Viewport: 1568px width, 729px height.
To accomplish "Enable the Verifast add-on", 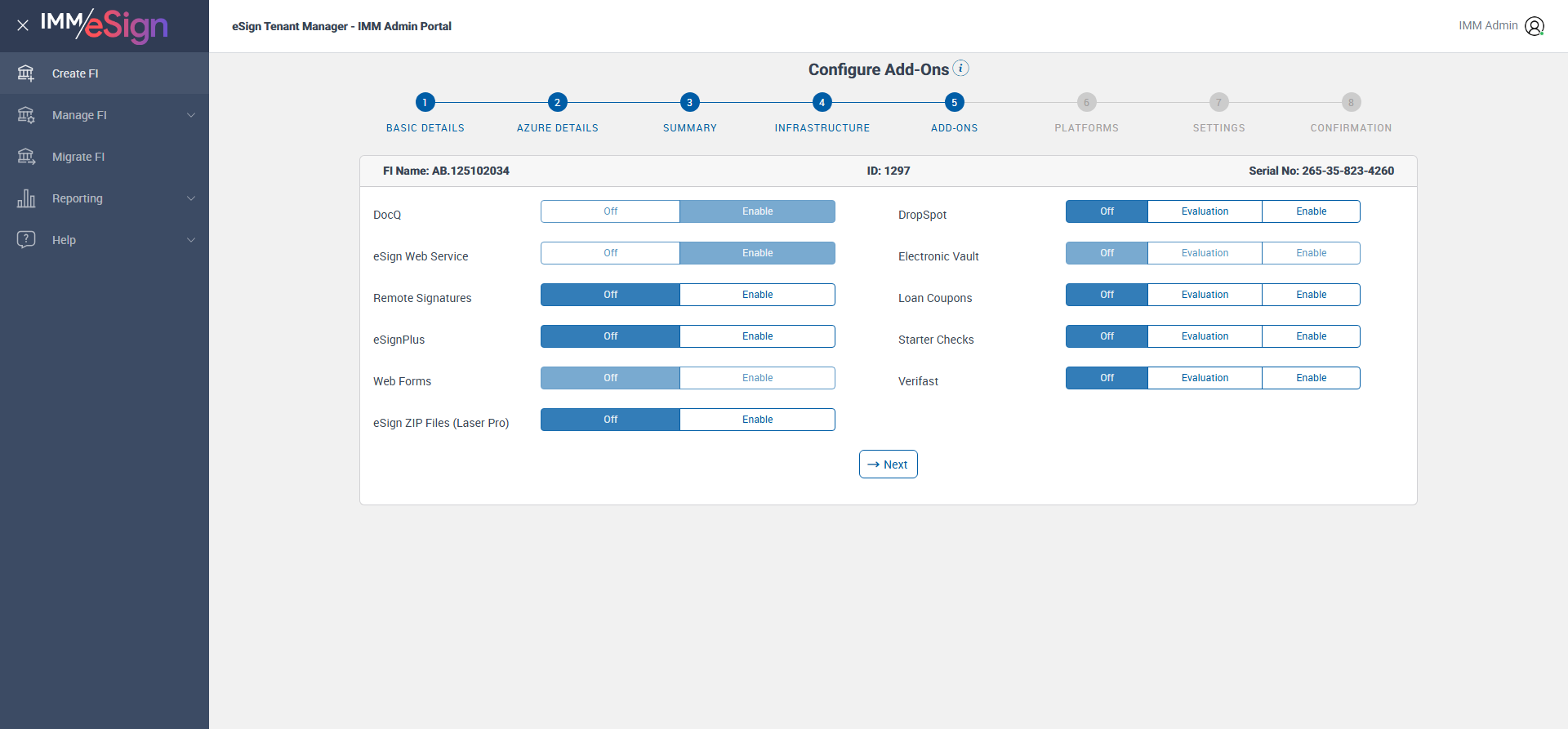I will tap(1311, 378).
